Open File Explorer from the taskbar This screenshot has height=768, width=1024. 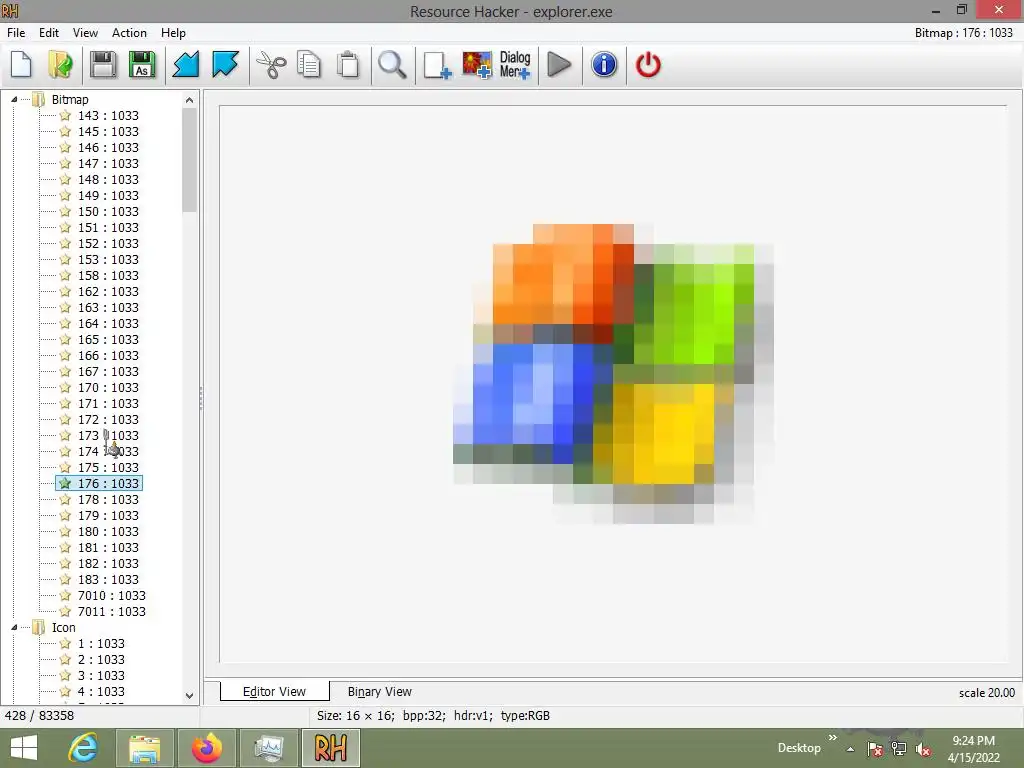(x=145, y=748)
